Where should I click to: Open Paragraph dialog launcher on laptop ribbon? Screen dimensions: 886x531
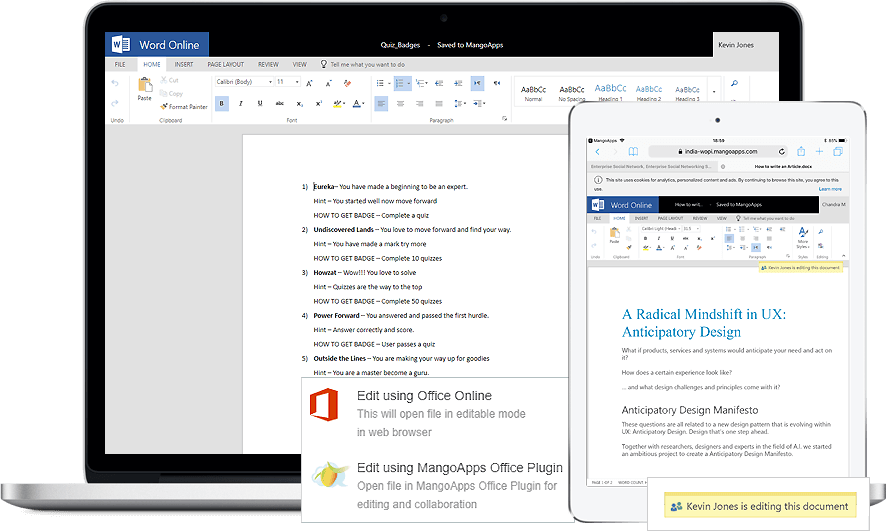tap(504, 118)
